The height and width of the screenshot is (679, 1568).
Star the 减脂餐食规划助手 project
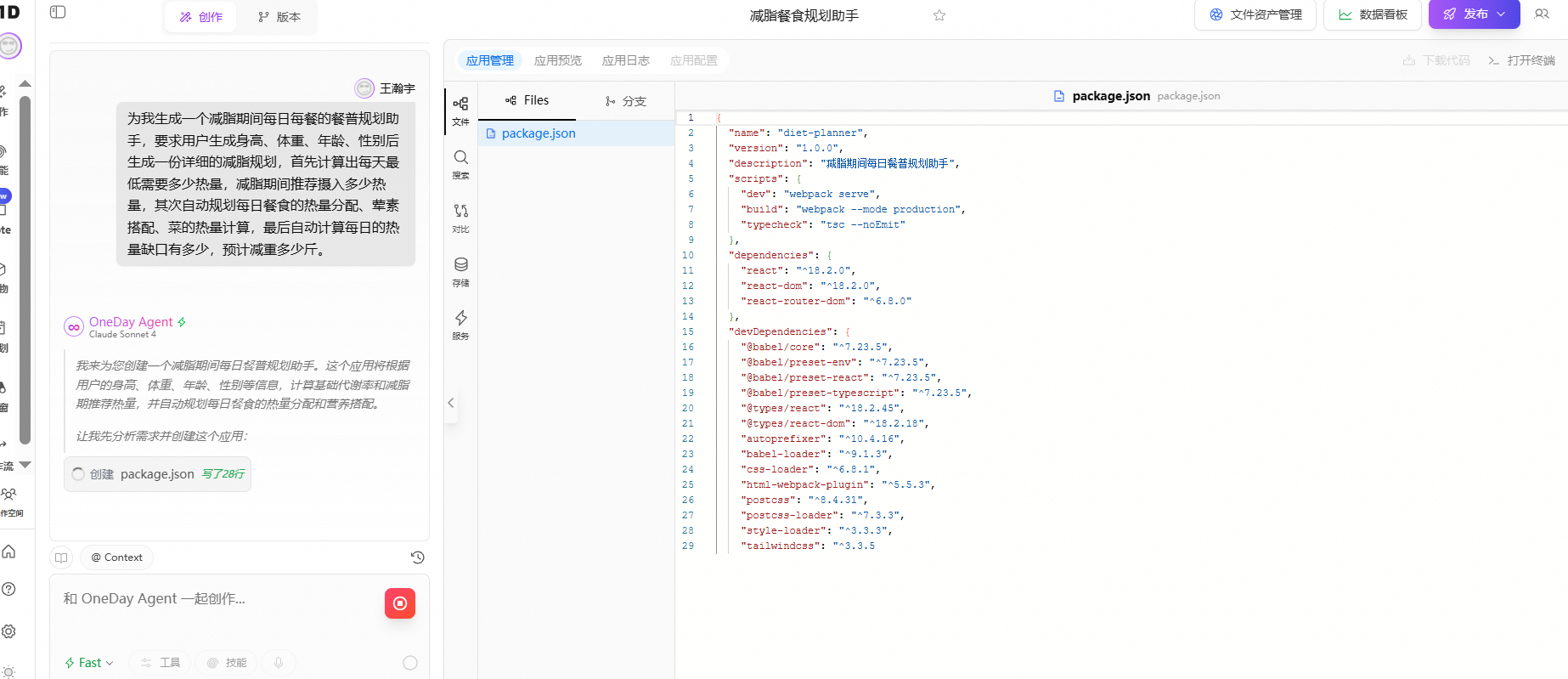click(x=939, y=15)
